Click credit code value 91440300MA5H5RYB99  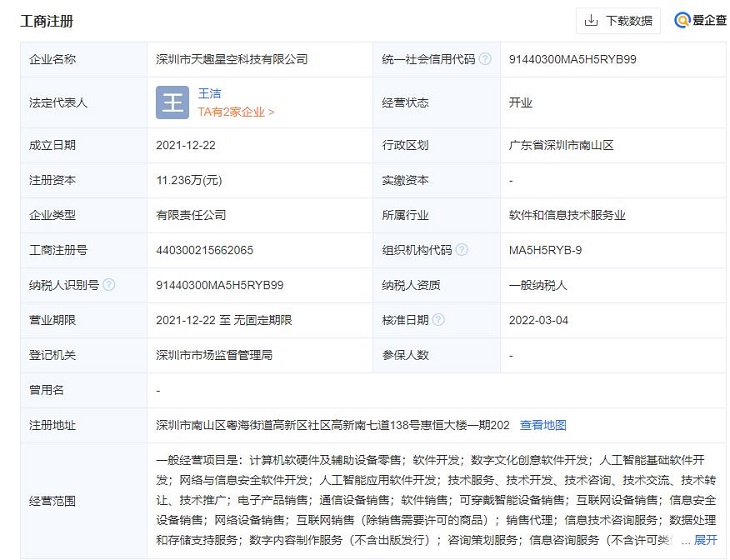(x=572, y=59)
